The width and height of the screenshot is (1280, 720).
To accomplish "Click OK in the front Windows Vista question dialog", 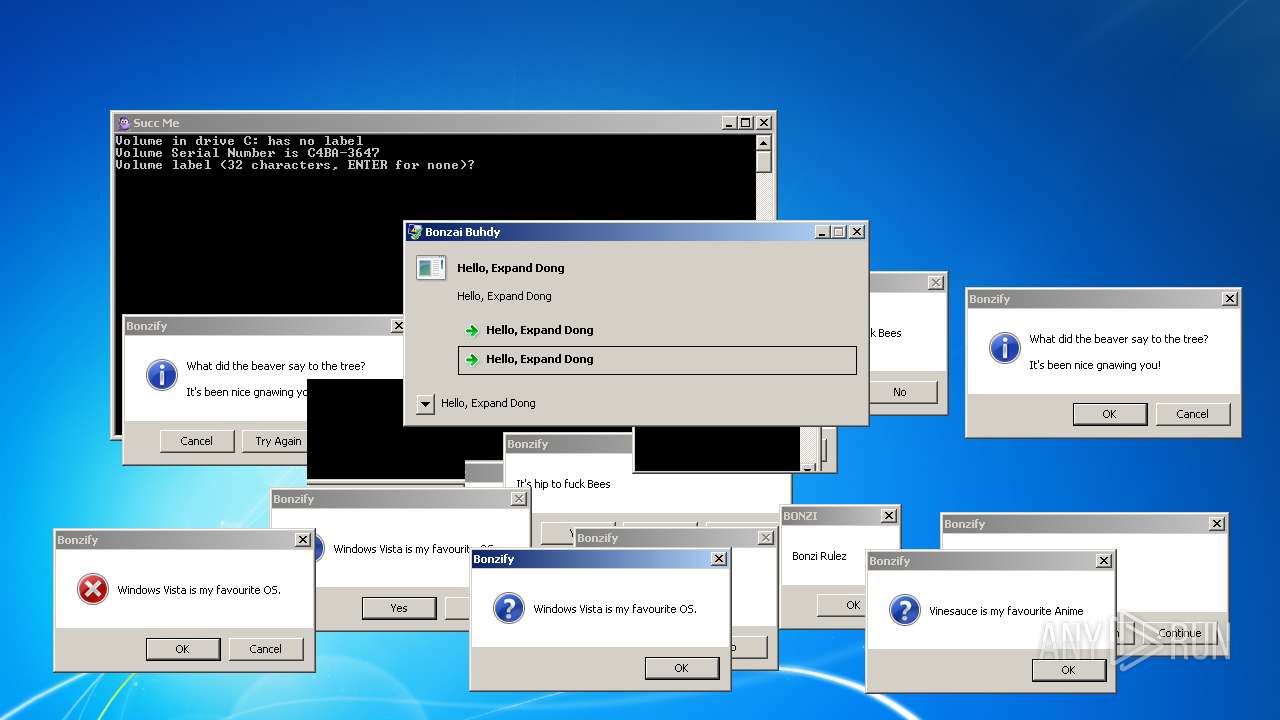I will [x=681, y=668].
